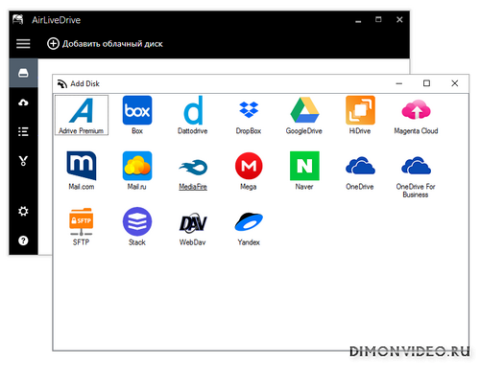Open the disks sidebar tab in AirLiveDrive
This screenshot has width=480, height=366.
23,73
